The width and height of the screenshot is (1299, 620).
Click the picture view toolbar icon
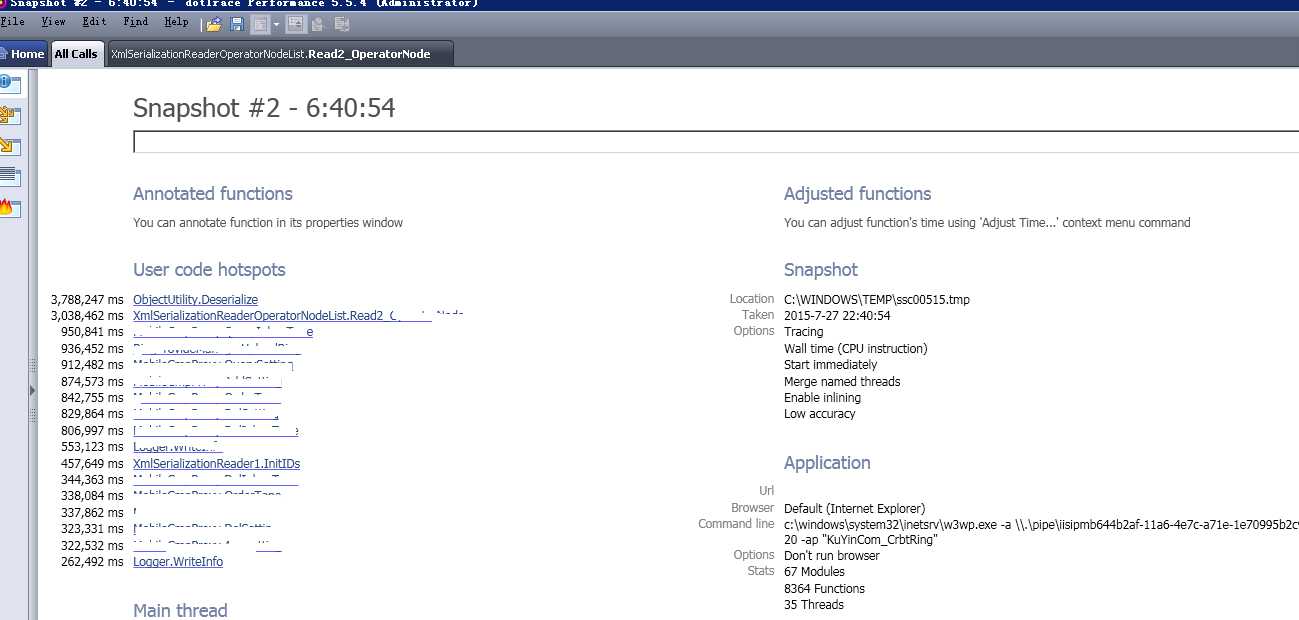[x=296, y=24]
